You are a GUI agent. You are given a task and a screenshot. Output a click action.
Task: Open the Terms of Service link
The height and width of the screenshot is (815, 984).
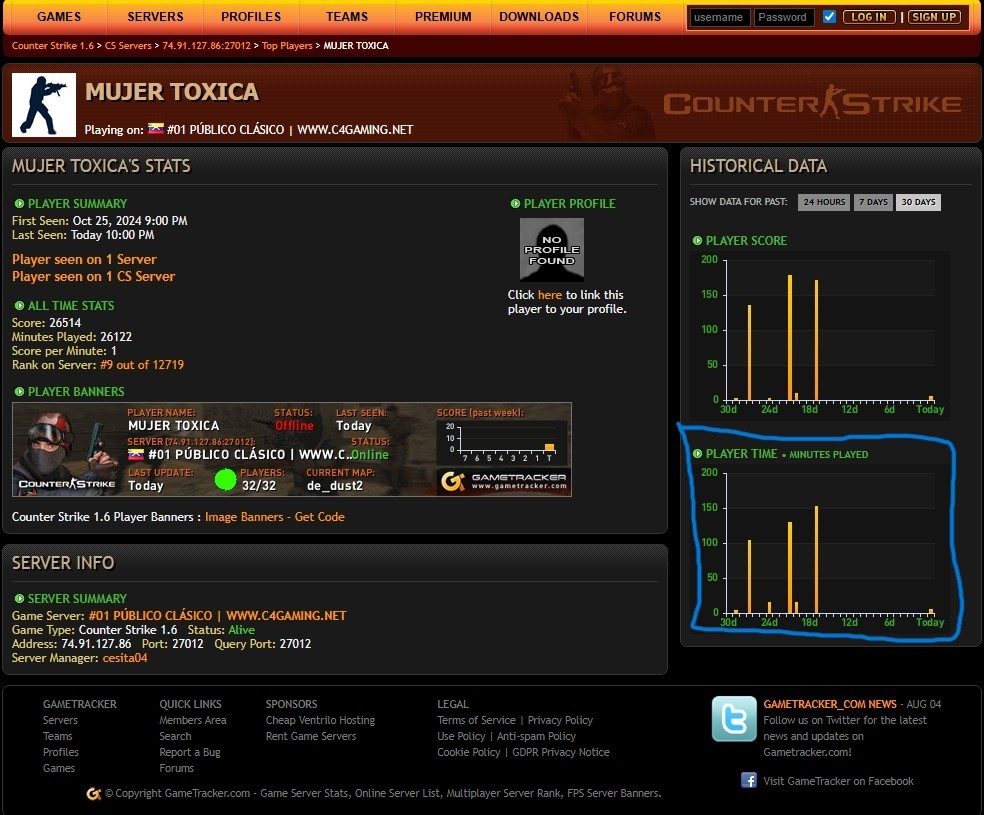[476, 720]
